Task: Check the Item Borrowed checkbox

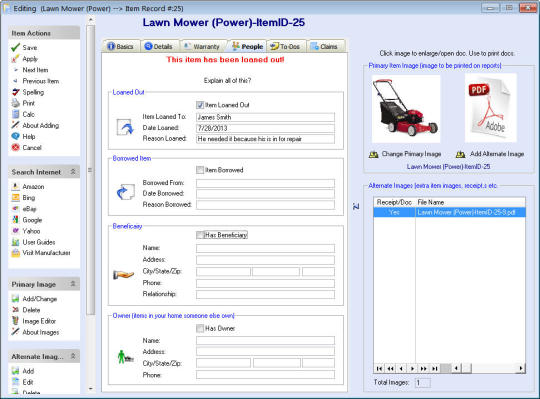Action: click(200, 170)
